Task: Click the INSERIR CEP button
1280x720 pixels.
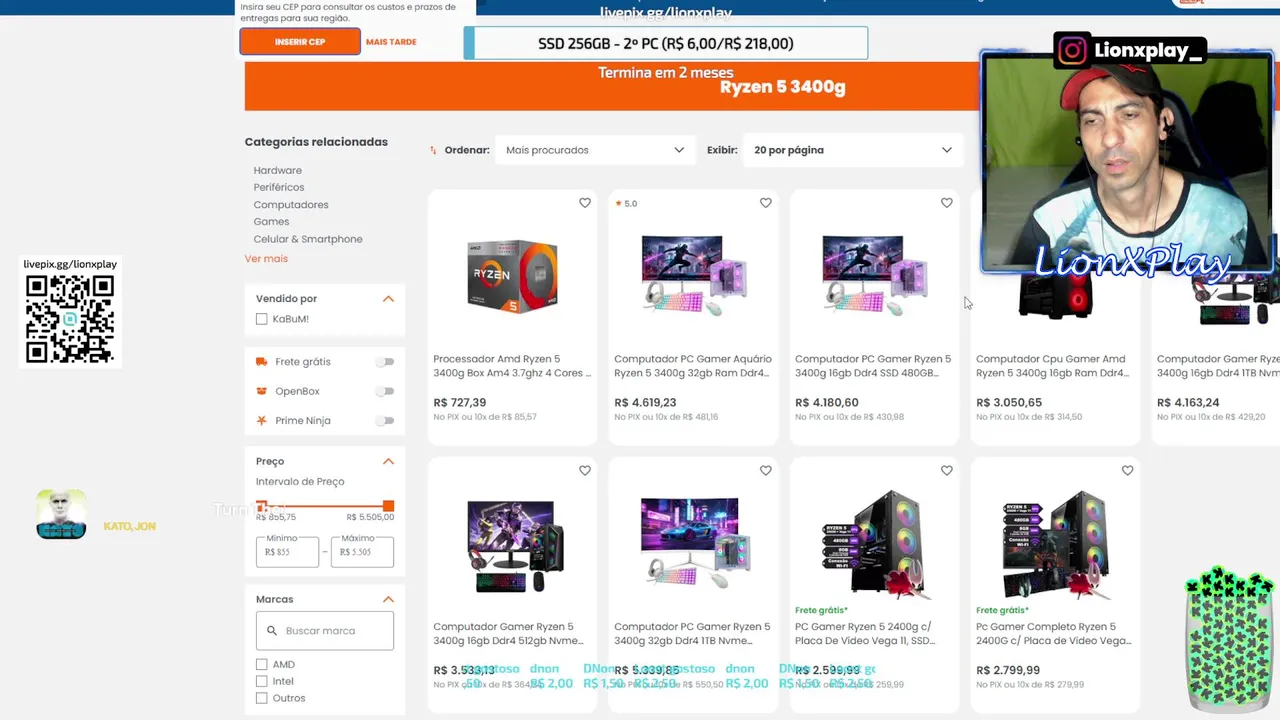Action: (x=300, y=42)
